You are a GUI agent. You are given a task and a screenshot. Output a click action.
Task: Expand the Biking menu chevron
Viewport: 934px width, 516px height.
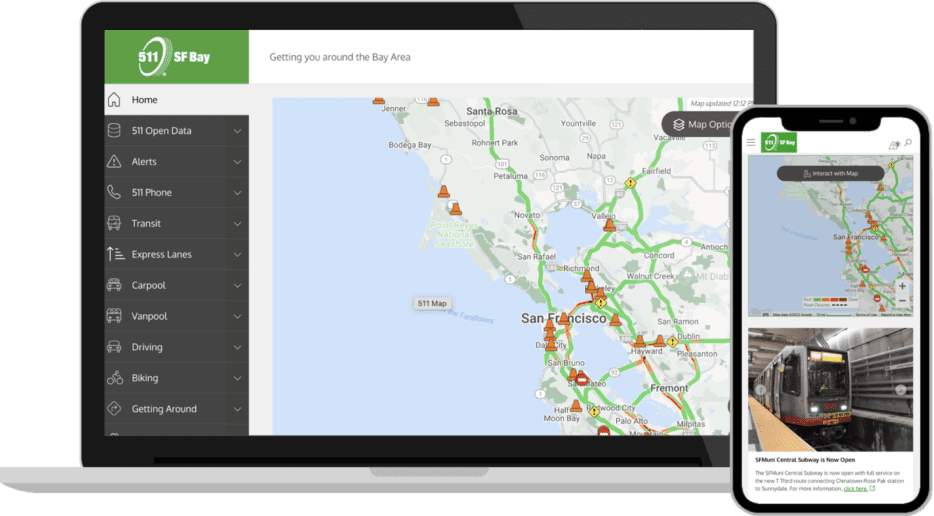click(237, 378)
